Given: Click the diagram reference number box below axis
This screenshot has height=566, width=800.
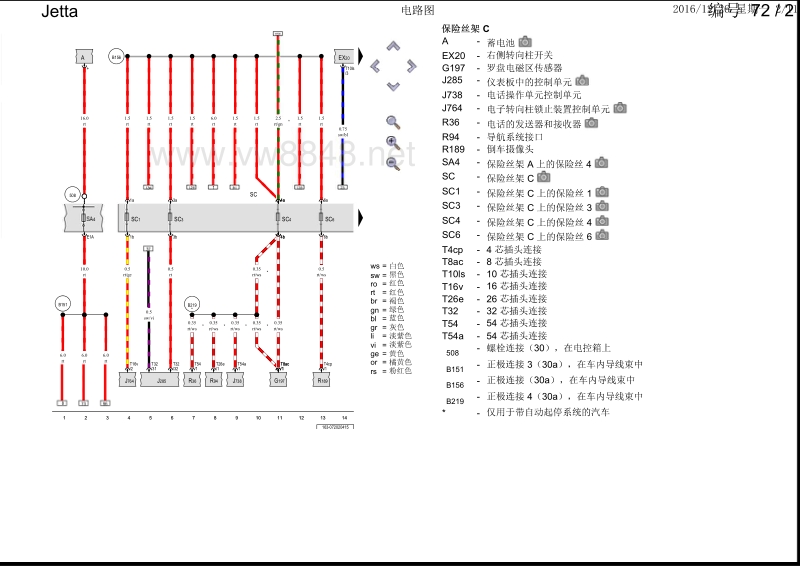Looking at the screenshot, I should point(335,427).
